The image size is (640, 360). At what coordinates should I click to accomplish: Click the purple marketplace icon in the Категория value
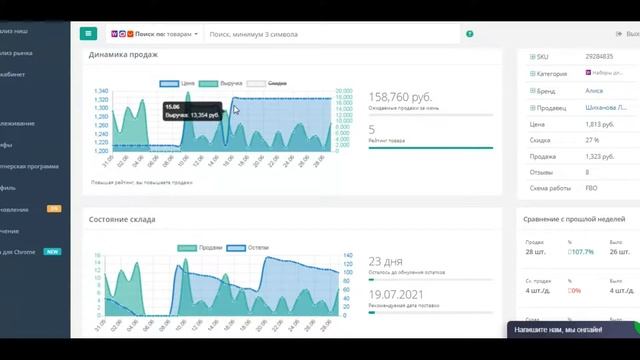(x=588, y=73)
